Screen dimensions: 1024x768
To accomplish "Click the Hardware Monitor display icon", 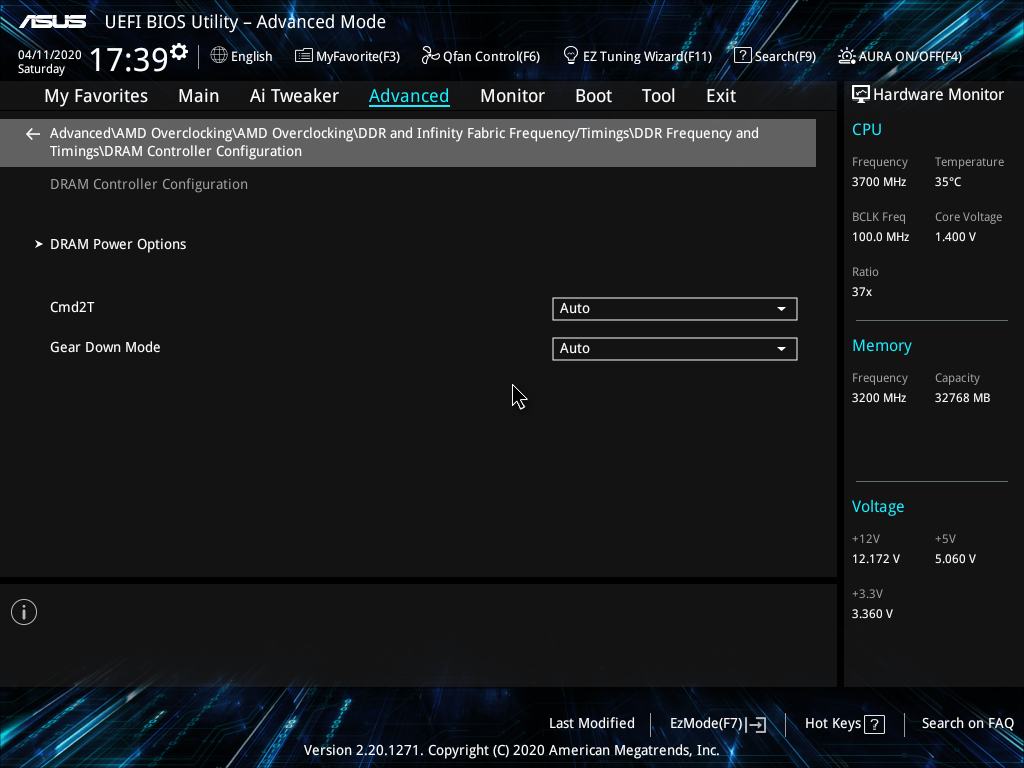I will (861, 95).
